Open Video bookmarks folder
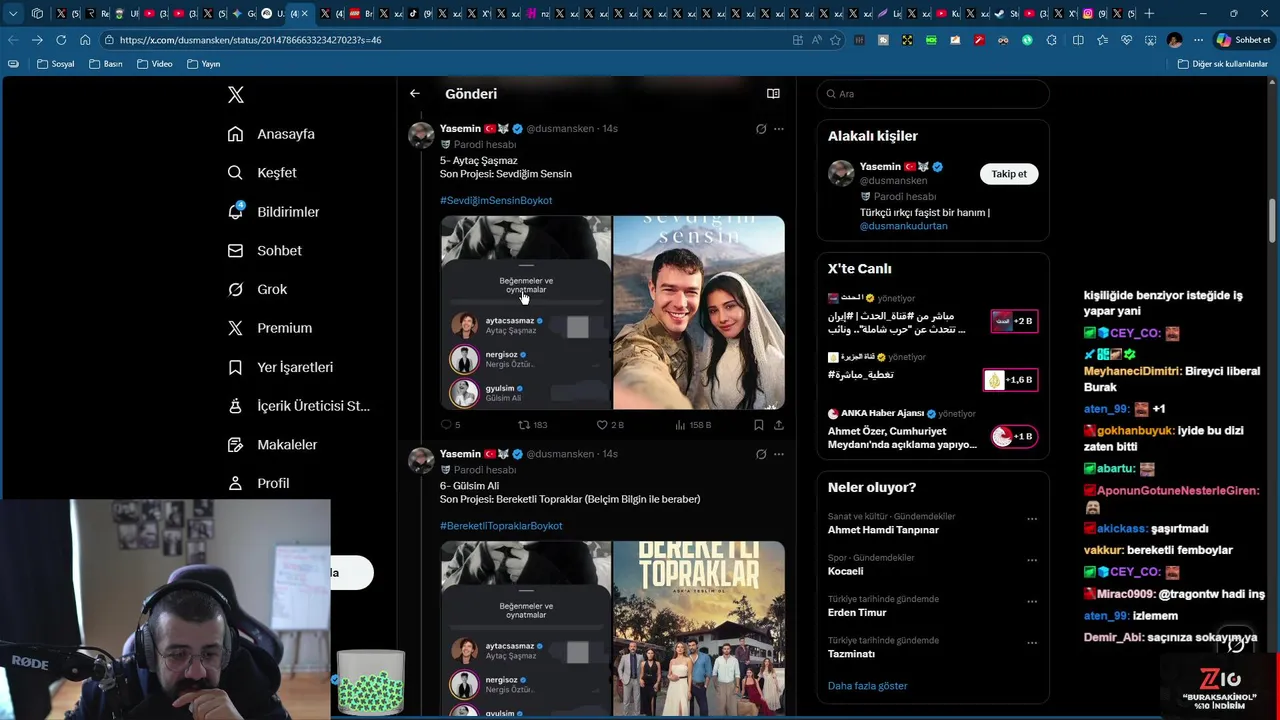Screen dimensions: 1280x720 155,64
